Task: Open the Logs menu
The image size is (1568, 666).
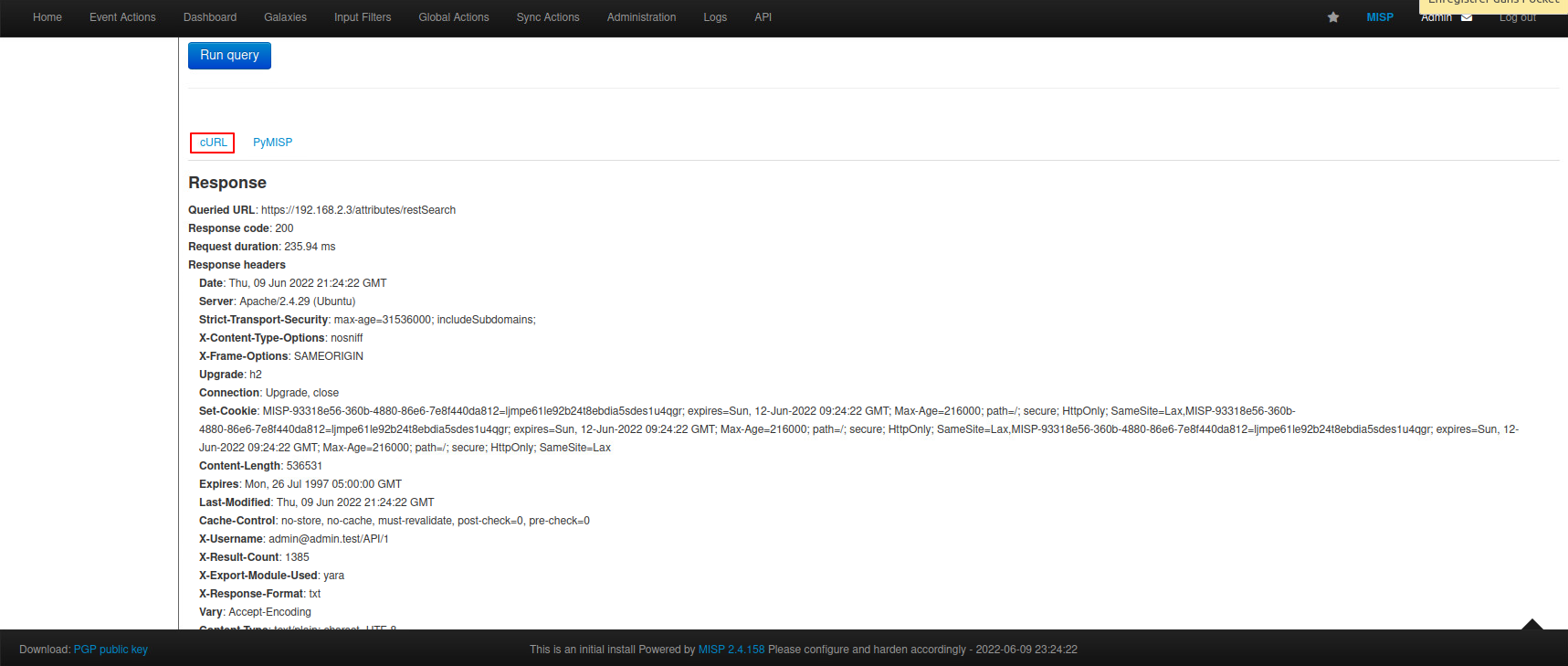Action: click(x=715, y=17)
